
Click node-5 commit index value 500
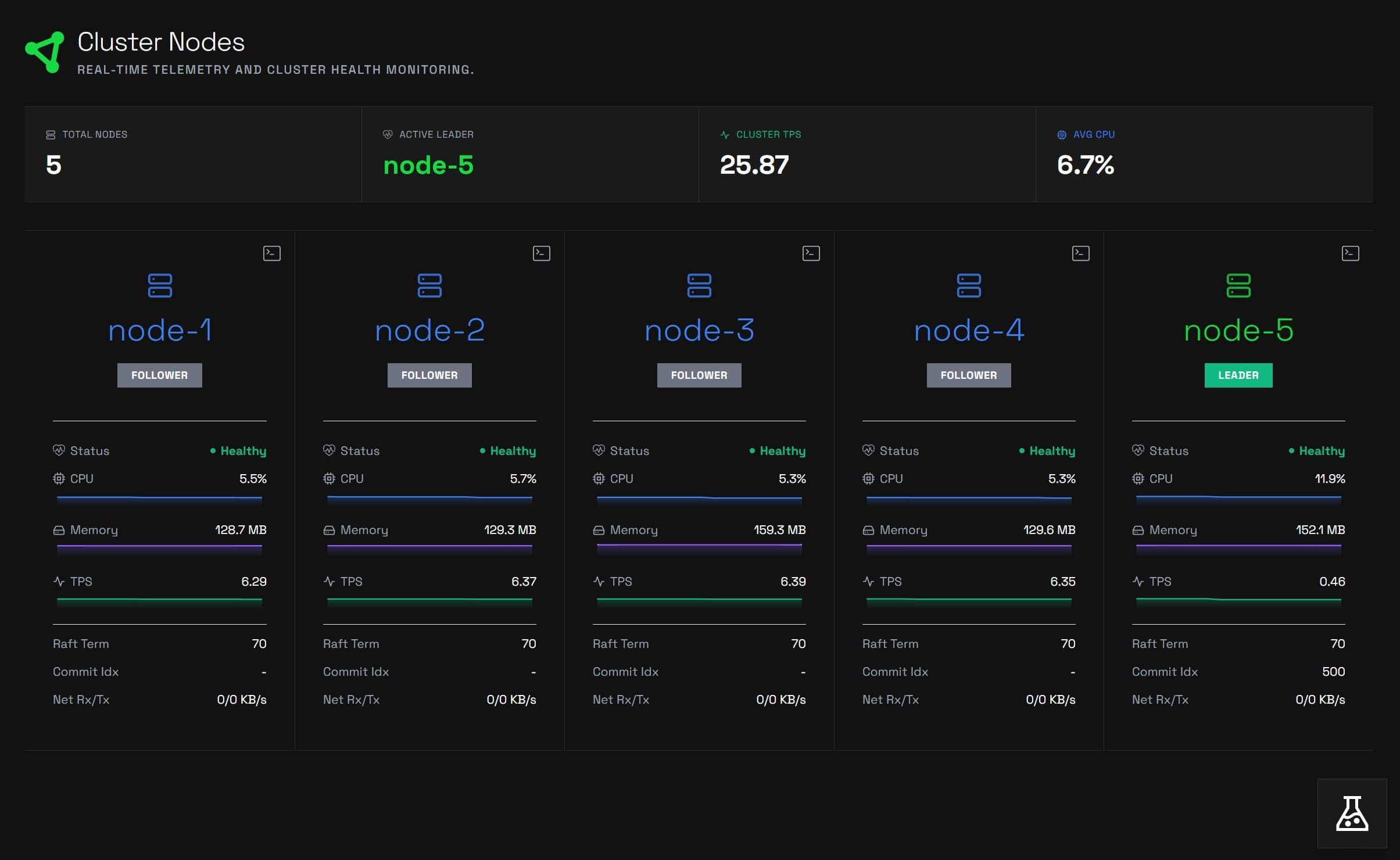click(x=1333, y=672)
